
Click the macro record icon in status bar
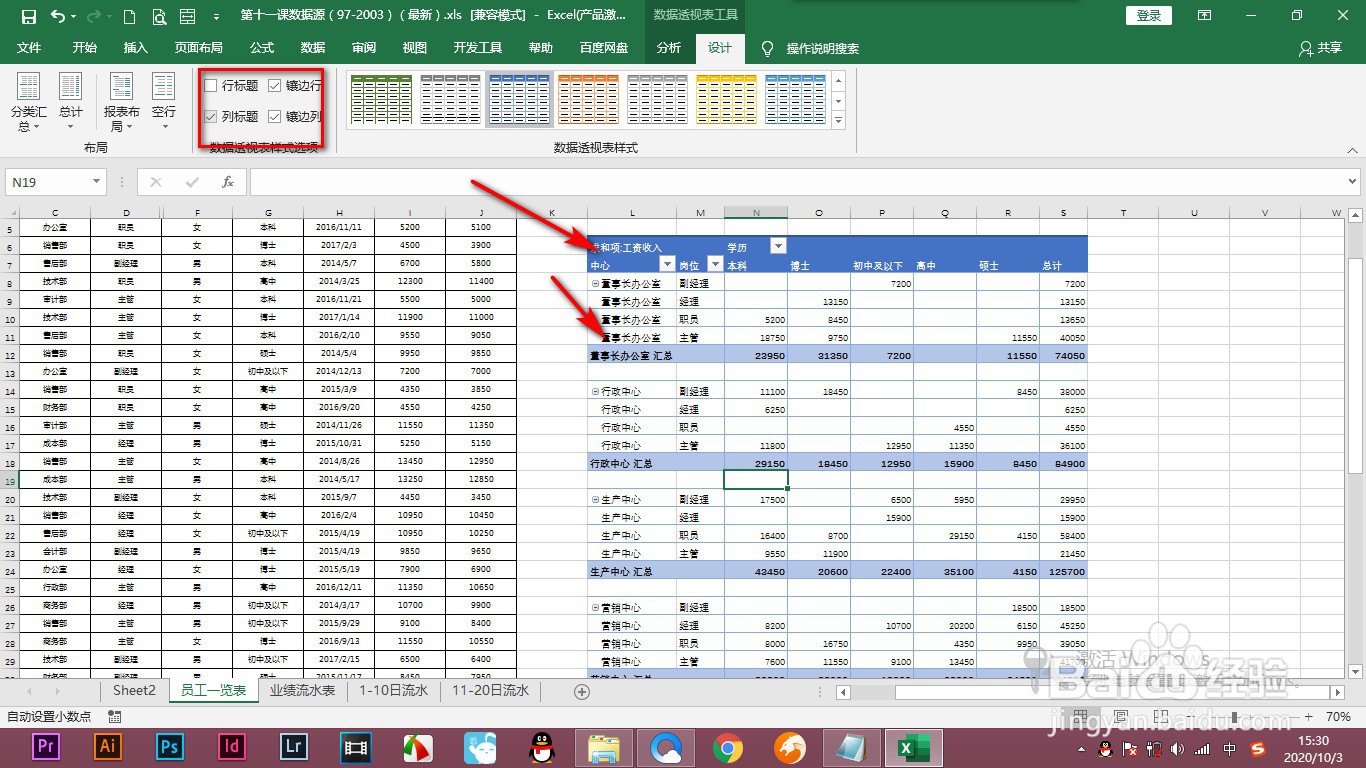coord(114,716)
